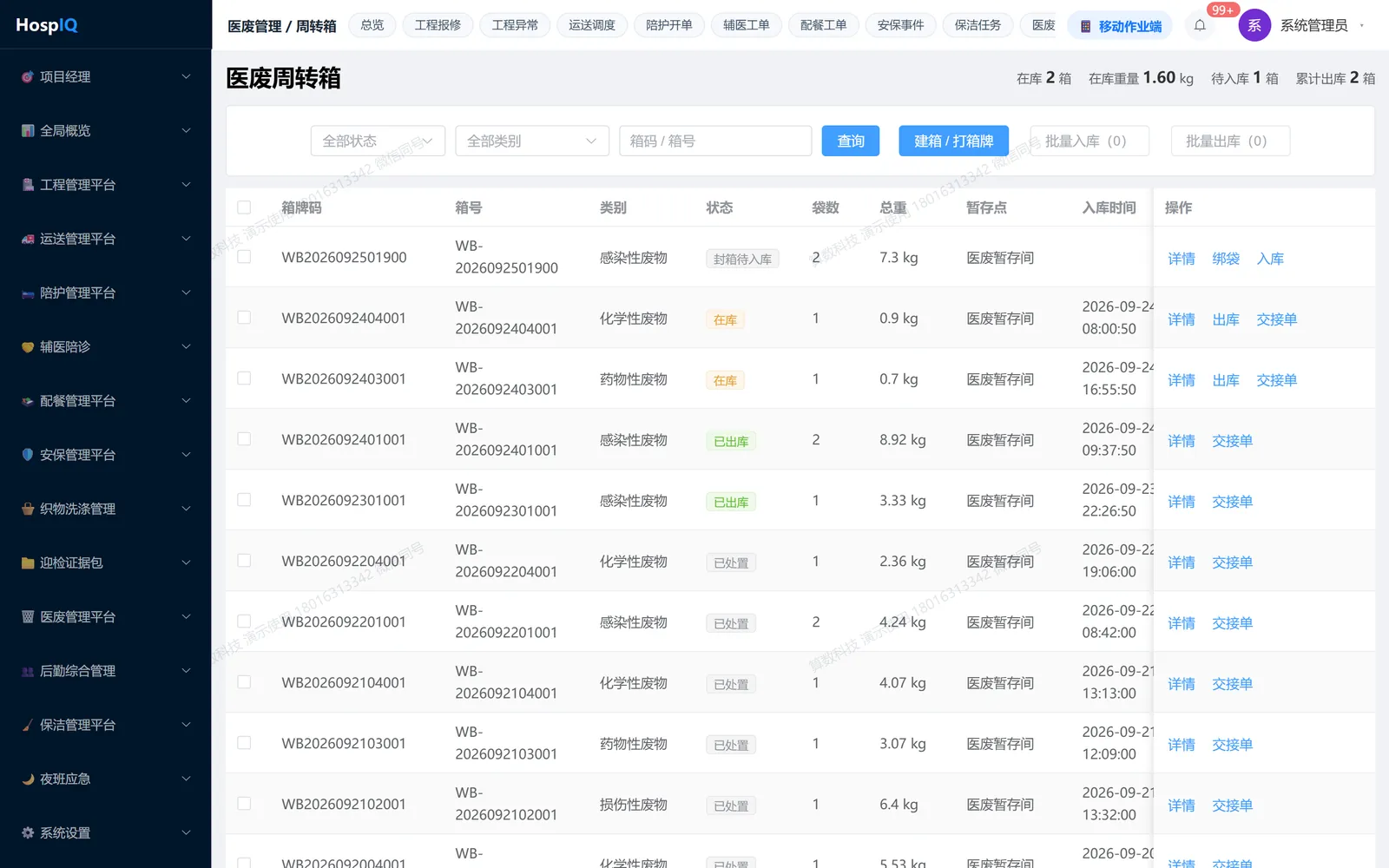This screenshot has width=1389, height=868.
Task: Click the 医废管理平台 bin icon
Action: point(28,617)
